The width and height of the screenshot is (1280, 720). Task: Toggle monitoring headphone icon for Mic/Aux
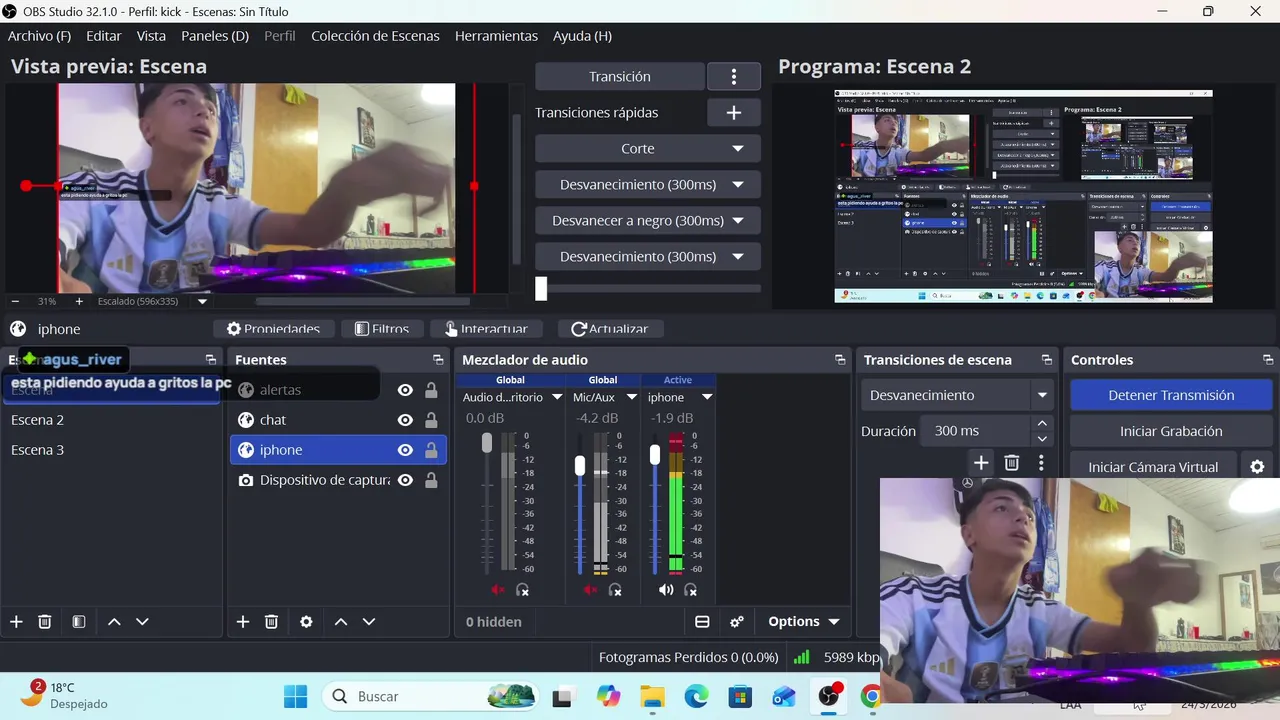615,590
